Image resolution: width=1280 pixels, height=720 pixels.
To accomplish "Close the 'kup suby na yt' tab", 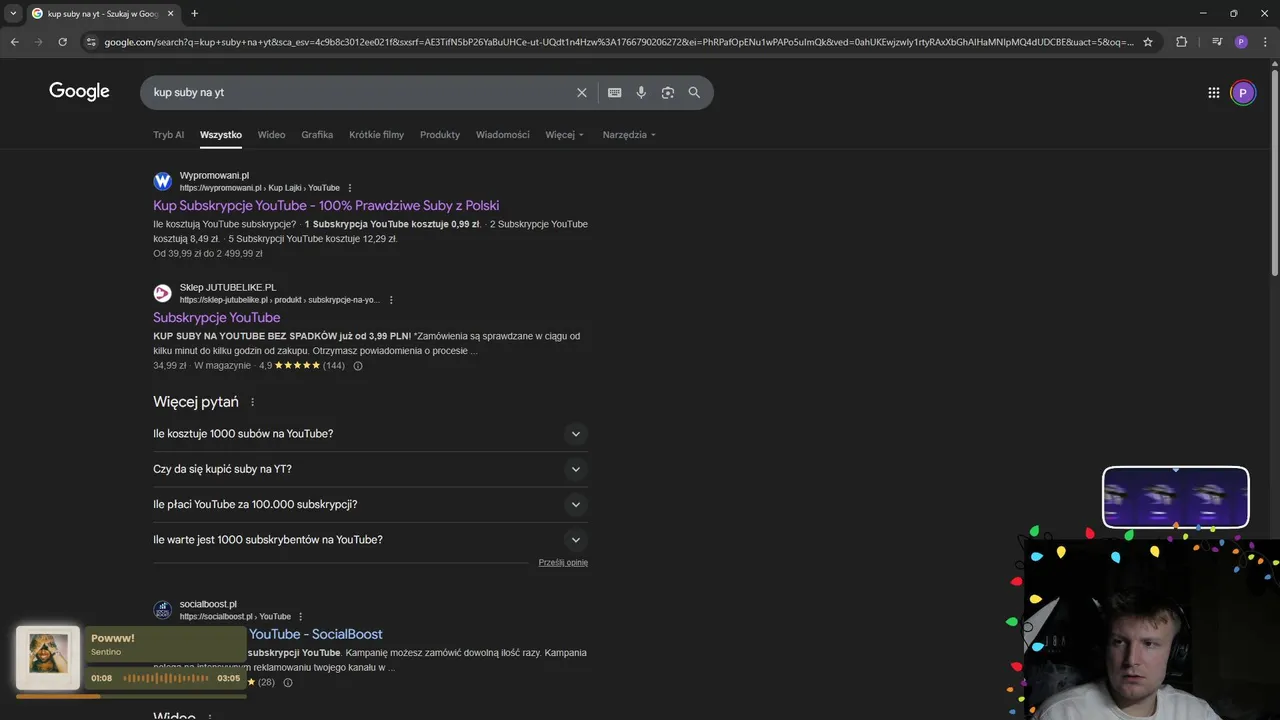I will click(170, 13).
